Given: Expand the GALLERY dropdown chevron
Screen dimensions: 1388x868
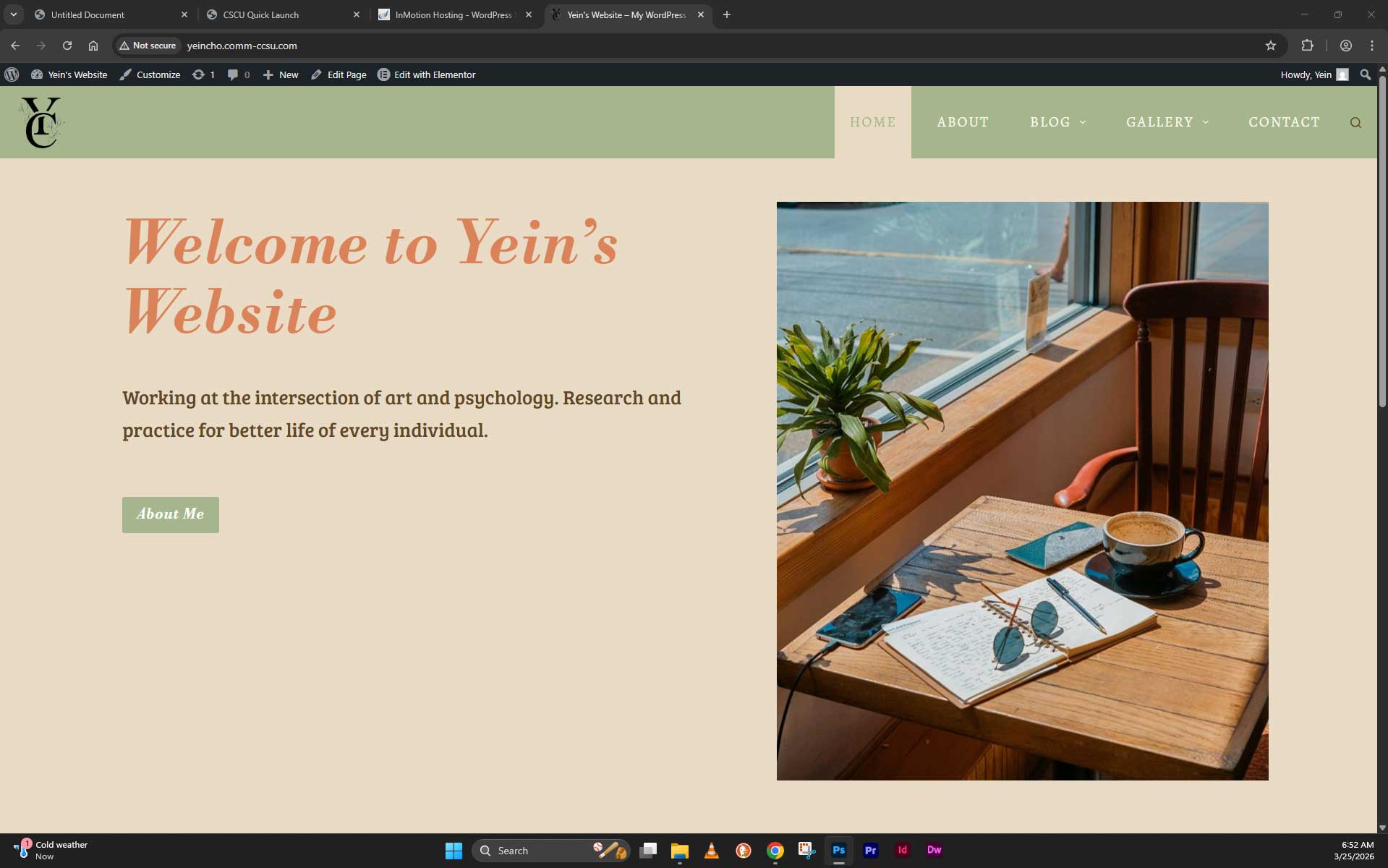Looking at the screenshot, I should coord(1205,122).
